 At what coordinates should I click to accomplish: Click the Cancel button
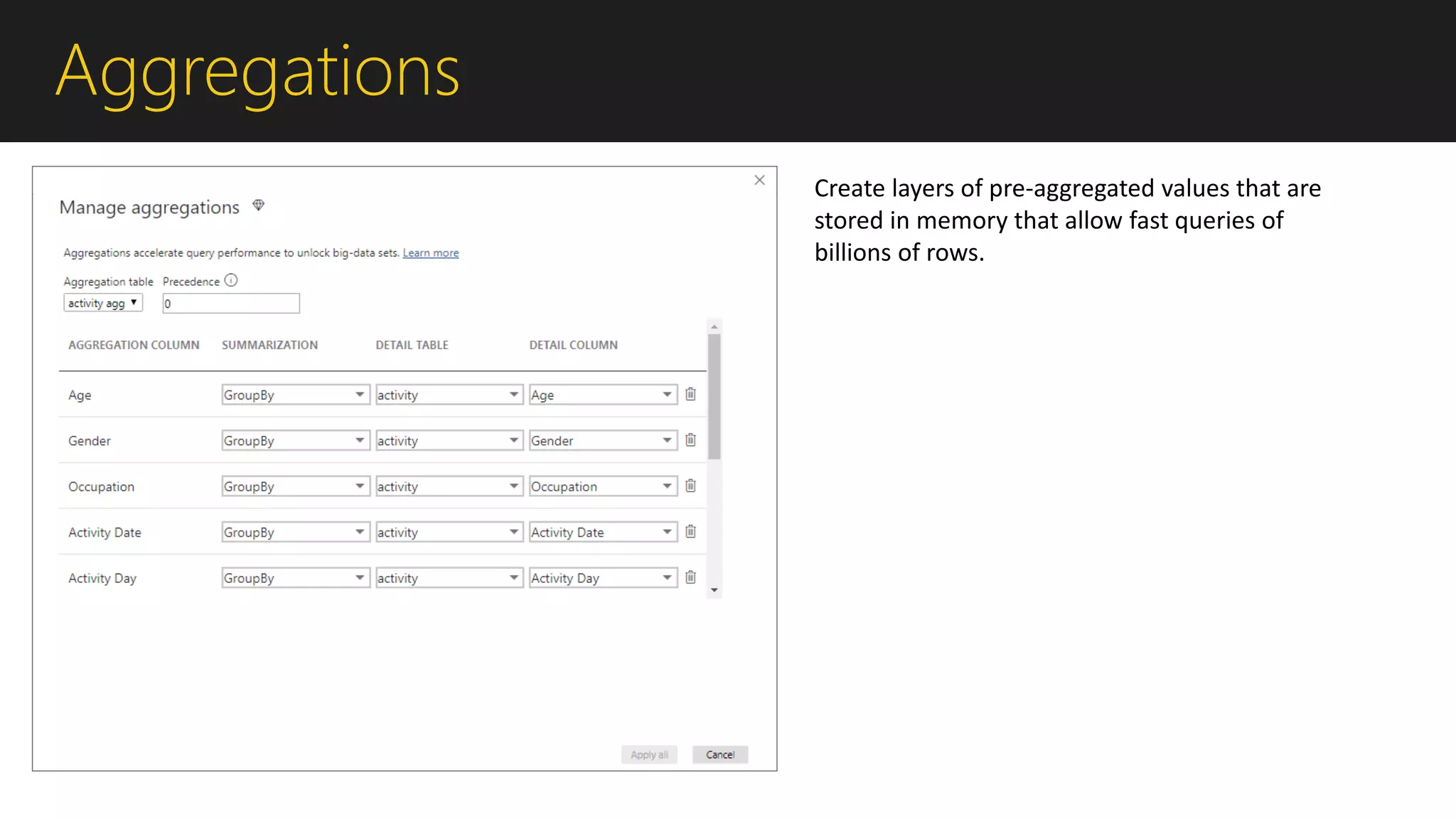pyautogui.click(x=720, y=754)
